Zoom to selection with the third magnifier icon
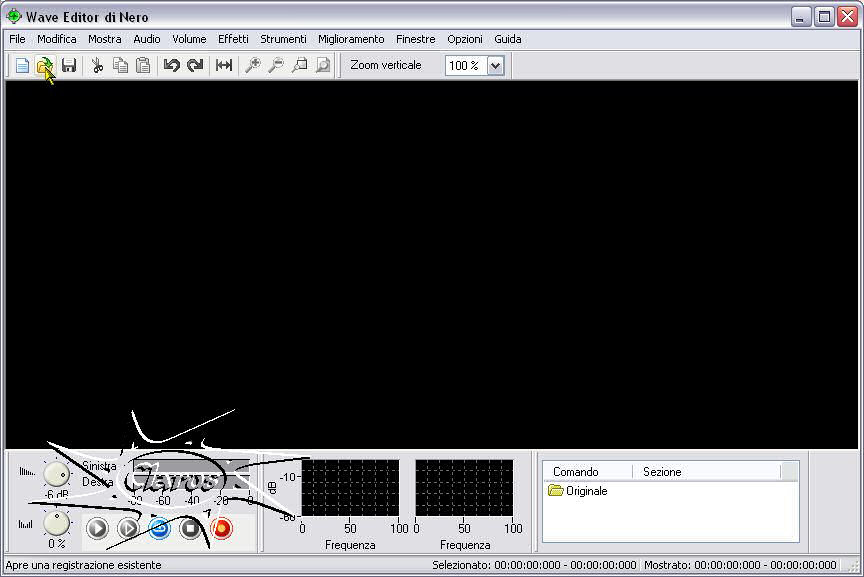864x577 pixels. click(x=300, y=66)
